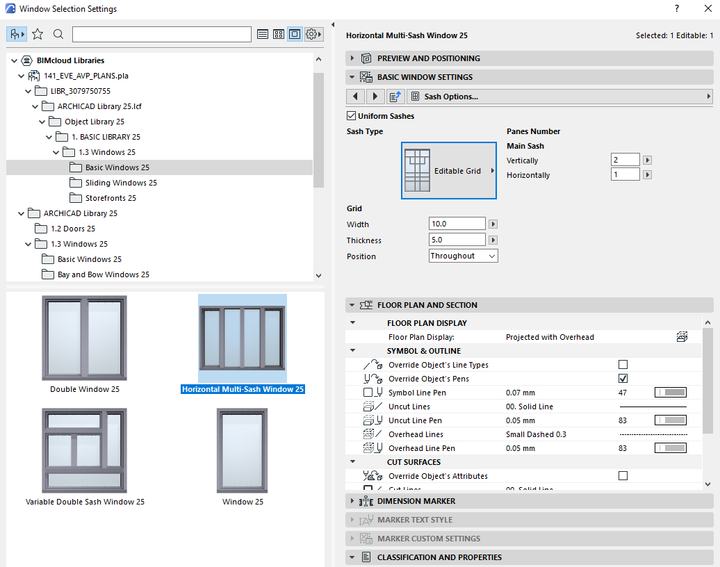The height and width of the screenshot is (567, 720).
Task: Select the Double Window 25 thumbnail
Action: click(x=84, y=338)
